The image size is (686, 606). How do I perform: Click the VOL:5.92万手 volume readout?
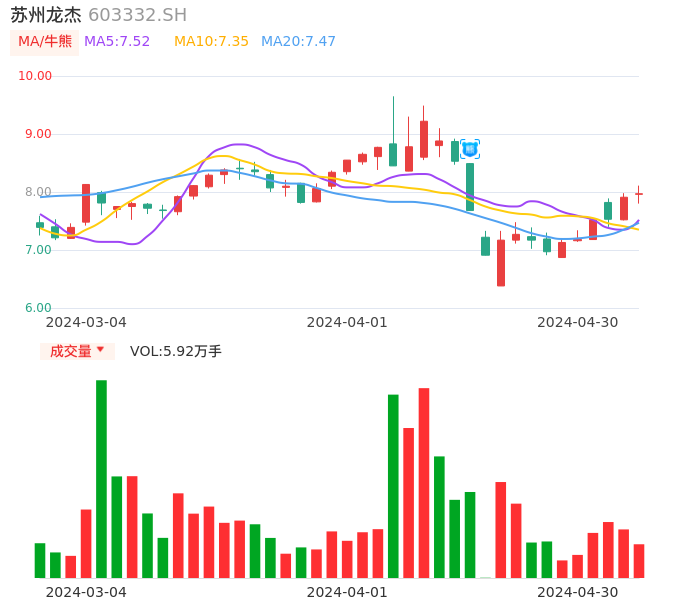176,351
